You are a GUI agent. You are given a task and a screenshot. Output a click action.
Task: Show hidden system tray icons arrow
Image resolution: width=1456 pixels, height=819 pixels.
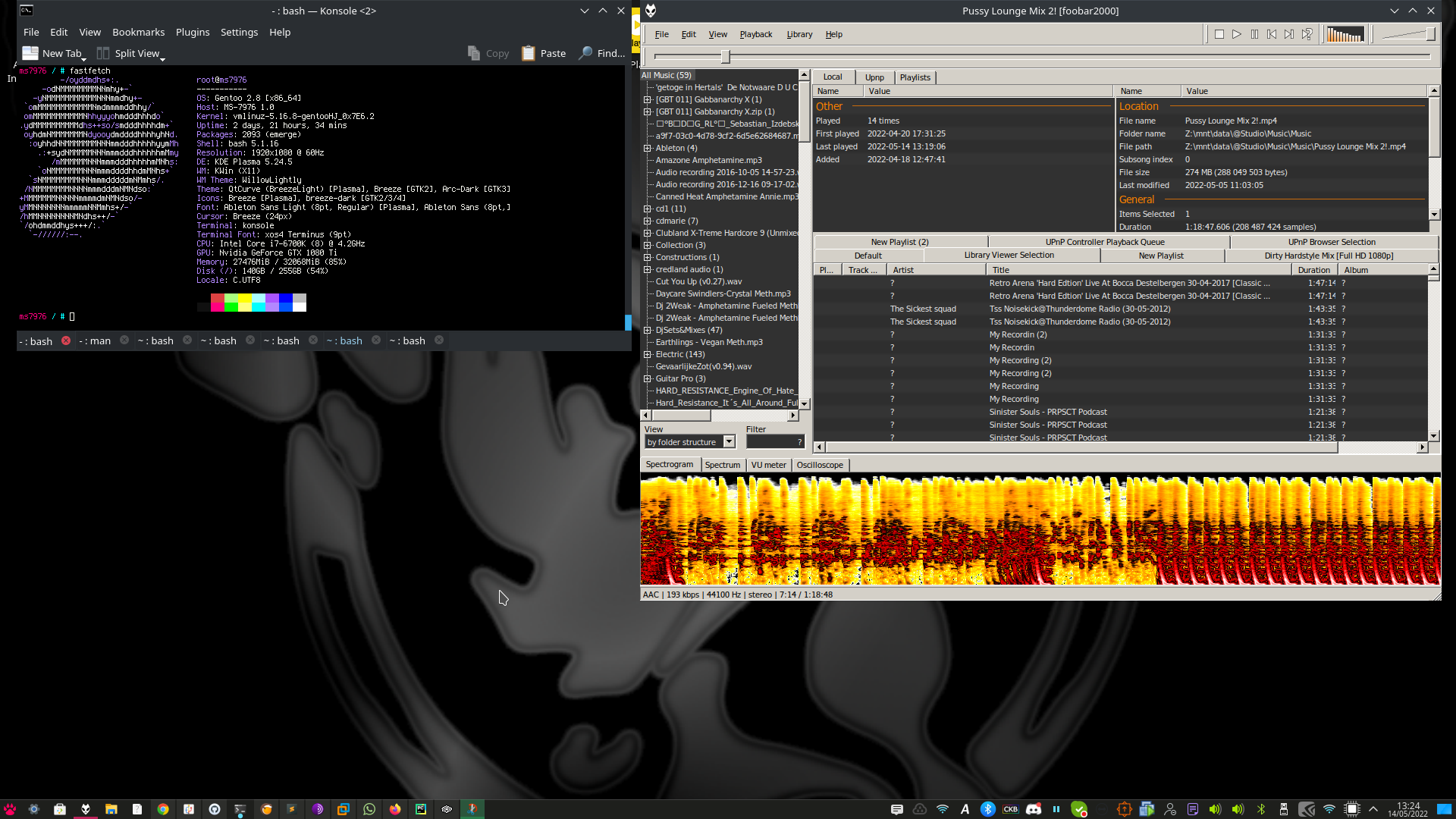(1373, 809)
